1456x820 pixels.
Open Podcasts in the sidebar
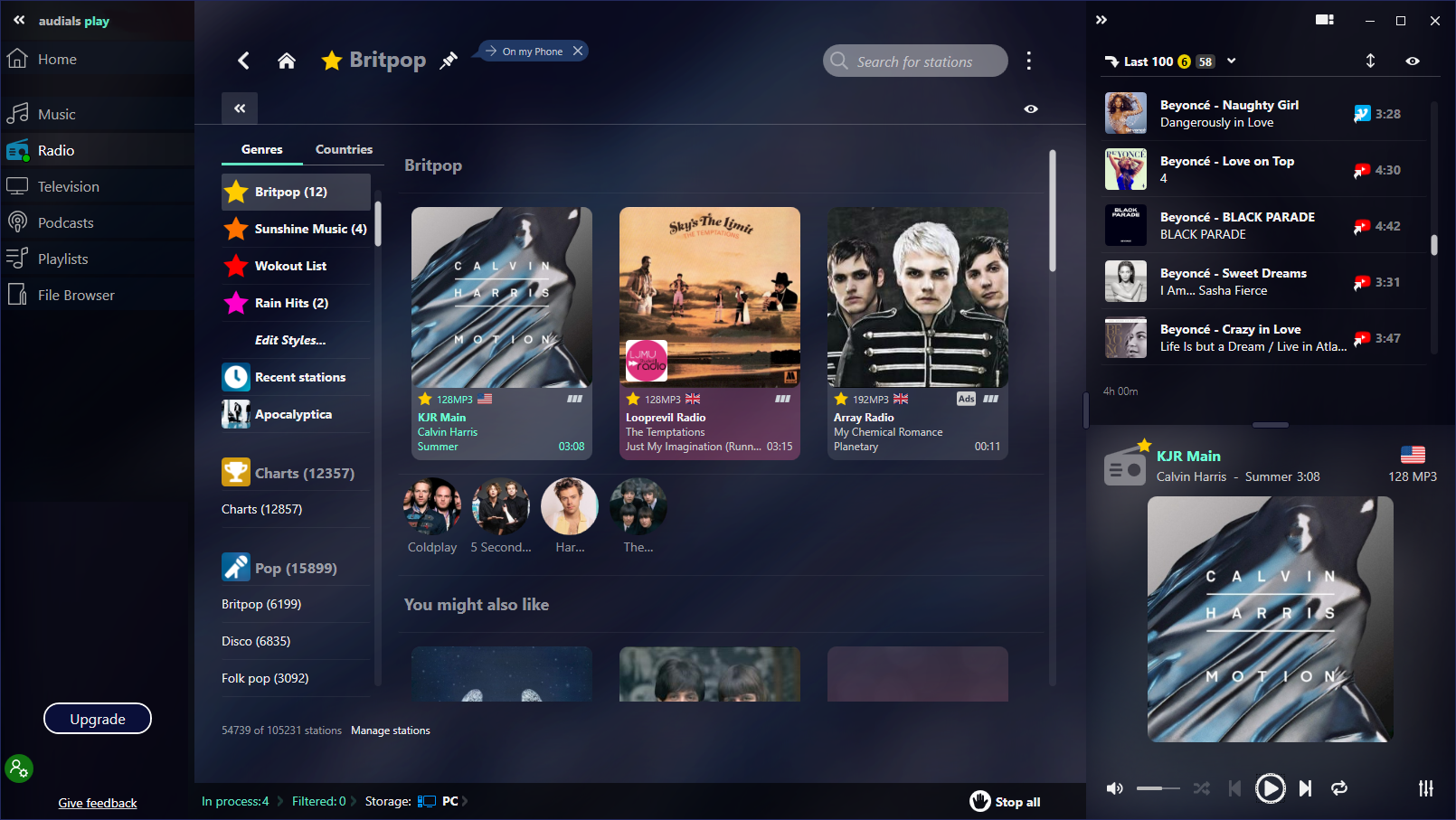pos(65,222)
